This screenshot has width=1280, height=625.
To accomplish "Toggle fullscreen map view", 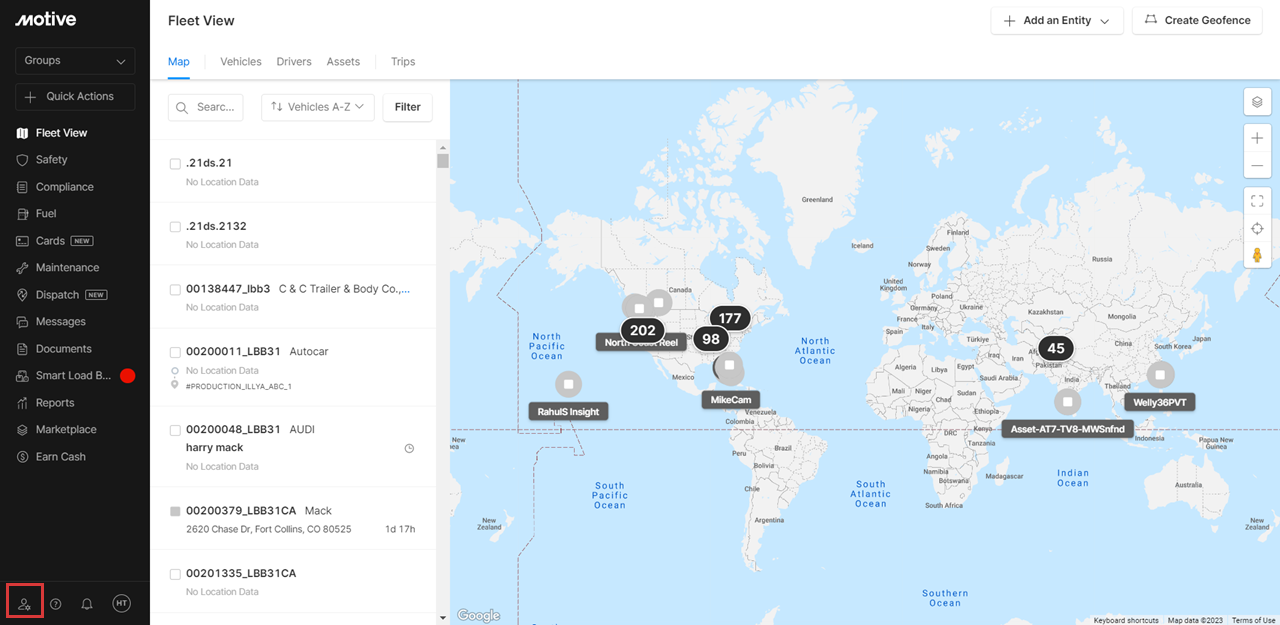I will coord(1258,201).
